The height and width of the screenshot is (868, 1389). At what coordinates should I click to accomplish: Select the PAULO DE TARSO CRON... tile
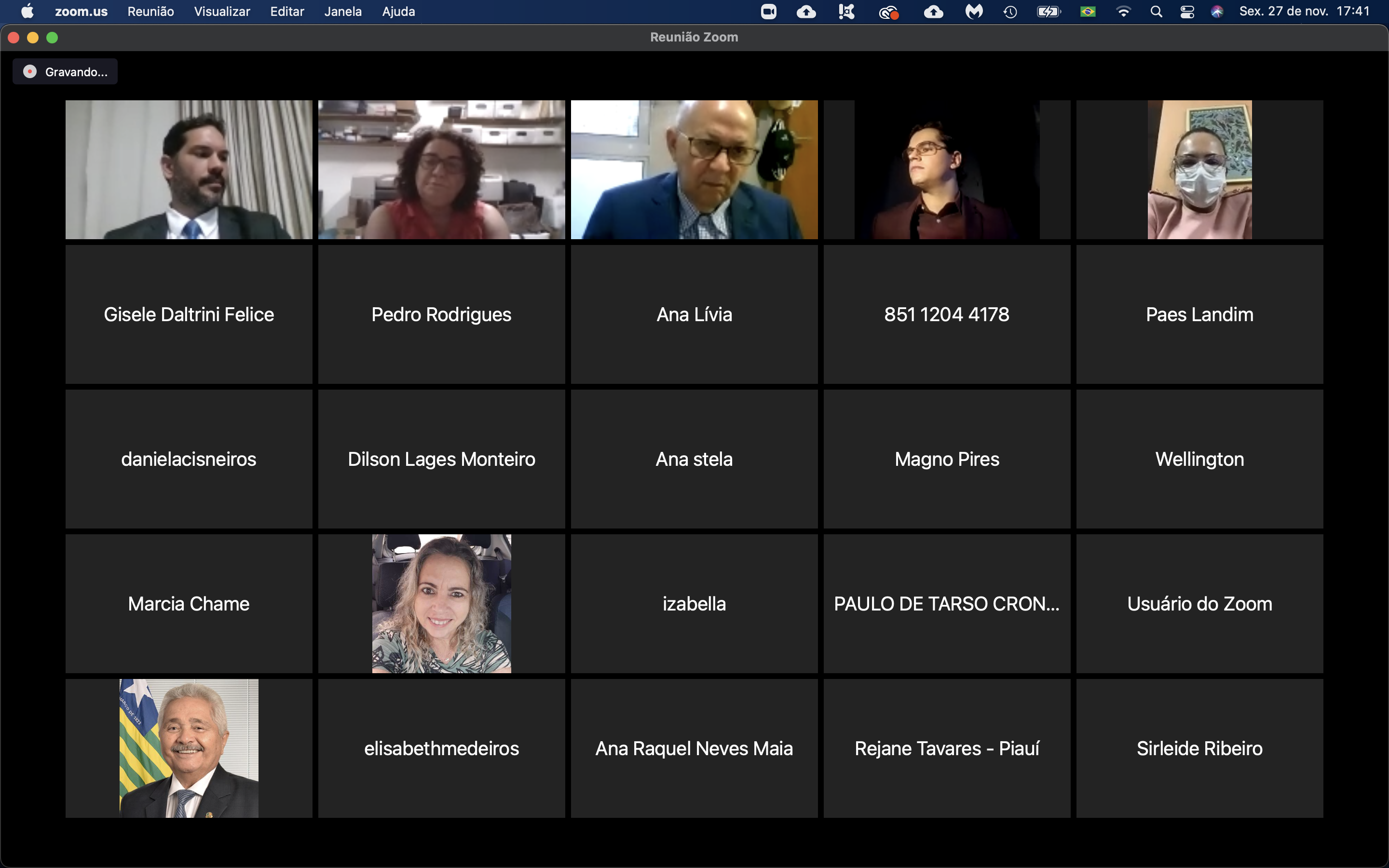point(947,604)
